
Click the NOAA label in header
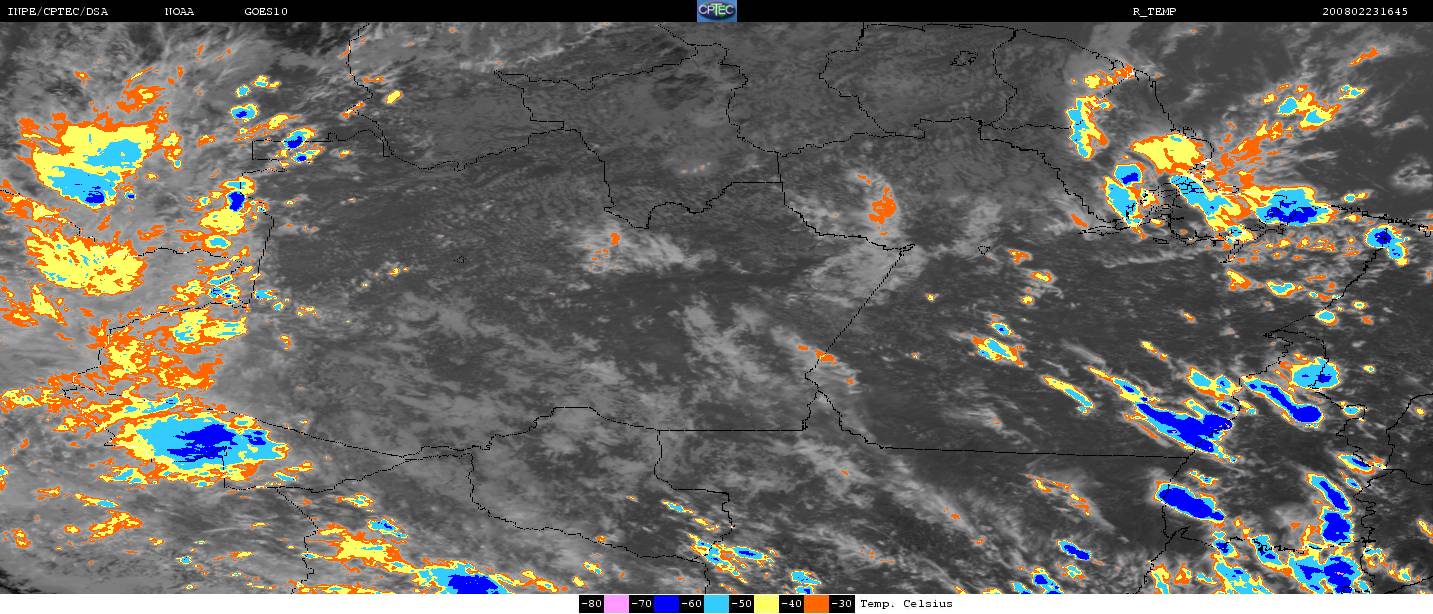tap(179, 11)
